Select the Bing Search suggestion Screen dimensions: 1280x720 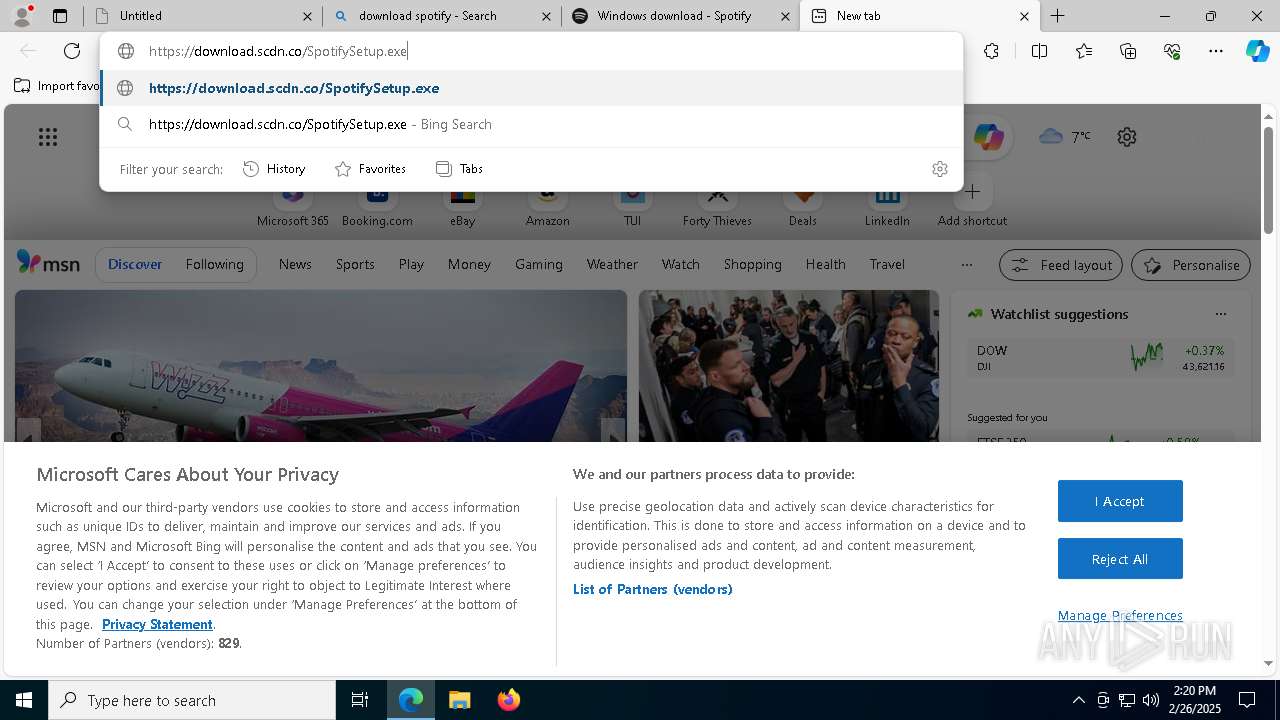pos(531,124)
